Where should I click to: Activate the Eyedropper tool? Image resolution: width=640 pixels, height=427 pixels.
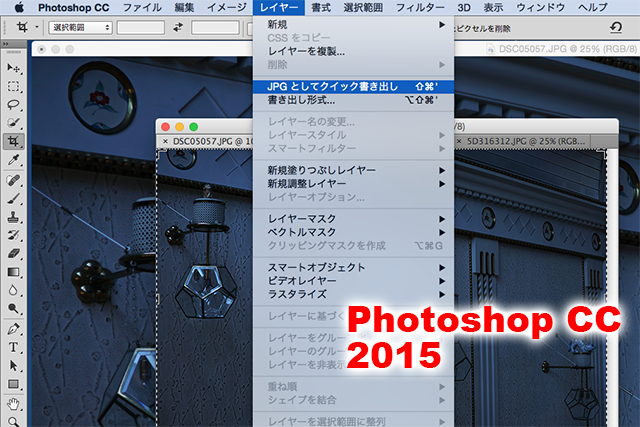point(14,160)
